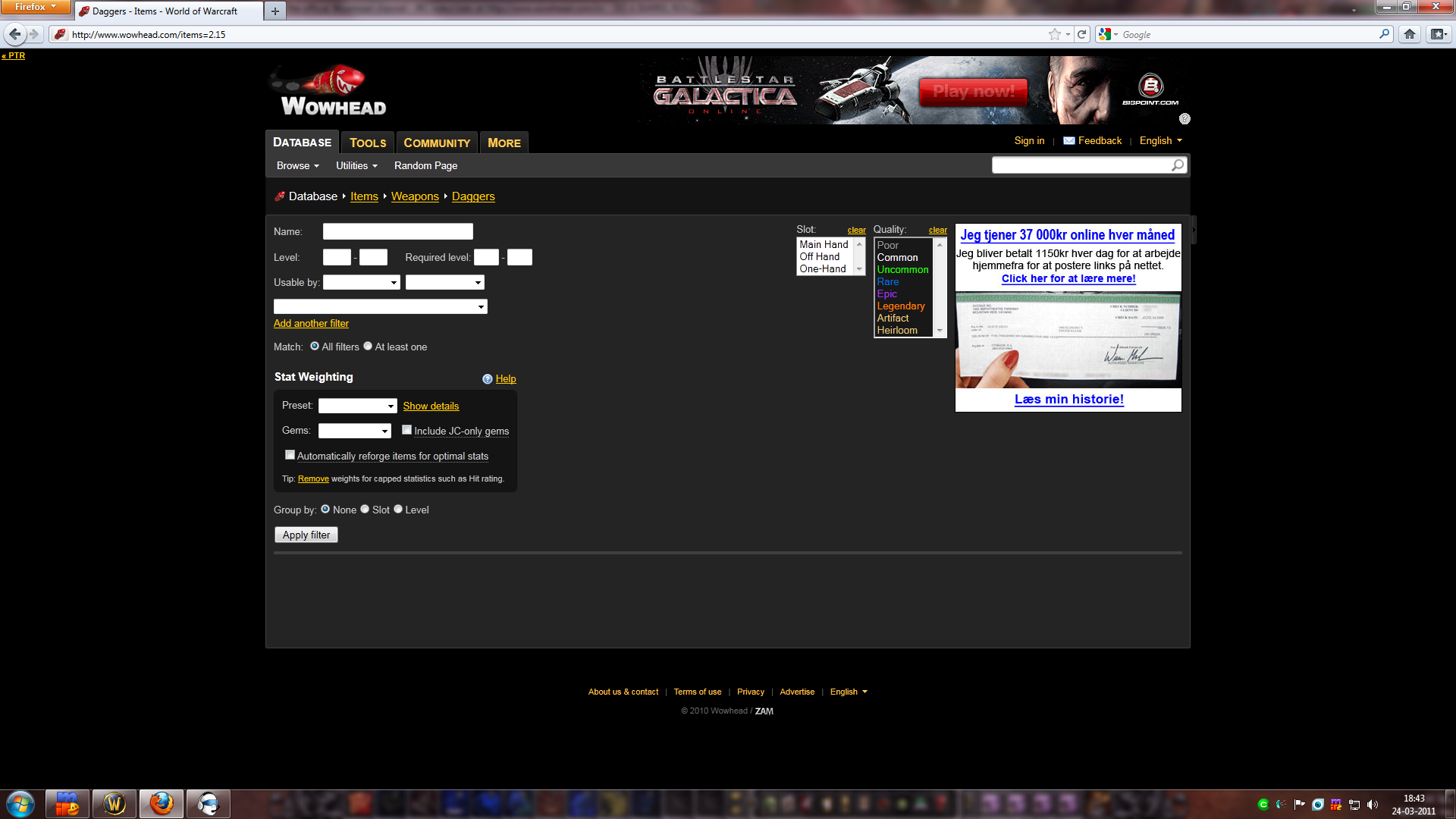Click the Stat Weighting help question icon

[488, 379]
